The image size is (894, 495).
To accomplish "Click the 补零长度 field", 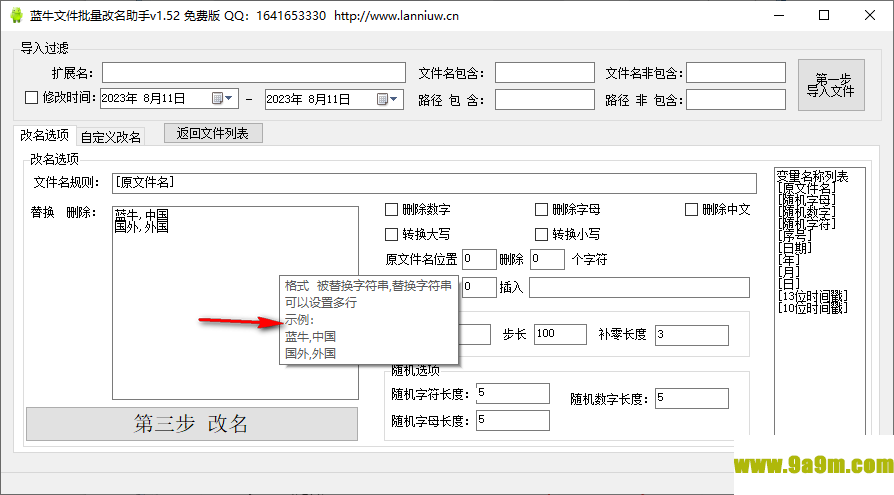I will pos(692,335).
